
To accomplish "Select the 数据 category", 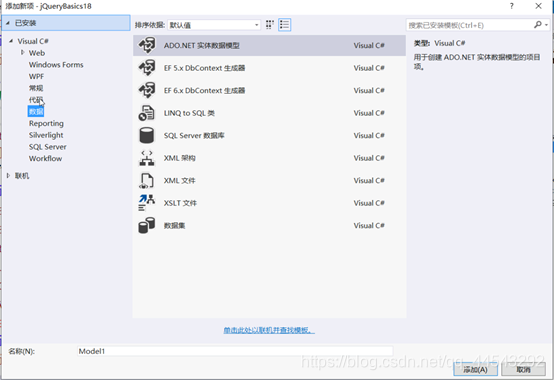I will (36, 112).
